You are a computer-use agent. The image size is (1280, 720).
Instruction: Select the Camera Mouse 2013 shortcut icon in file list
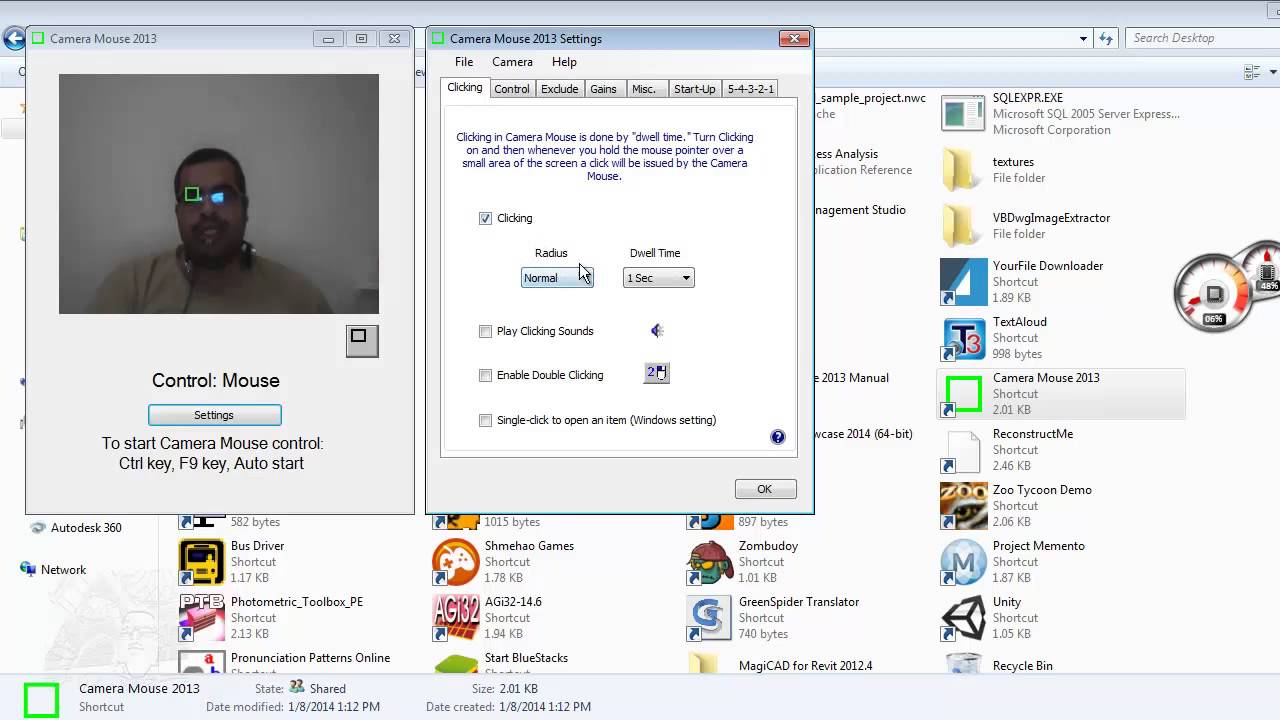tap(963, 394)
